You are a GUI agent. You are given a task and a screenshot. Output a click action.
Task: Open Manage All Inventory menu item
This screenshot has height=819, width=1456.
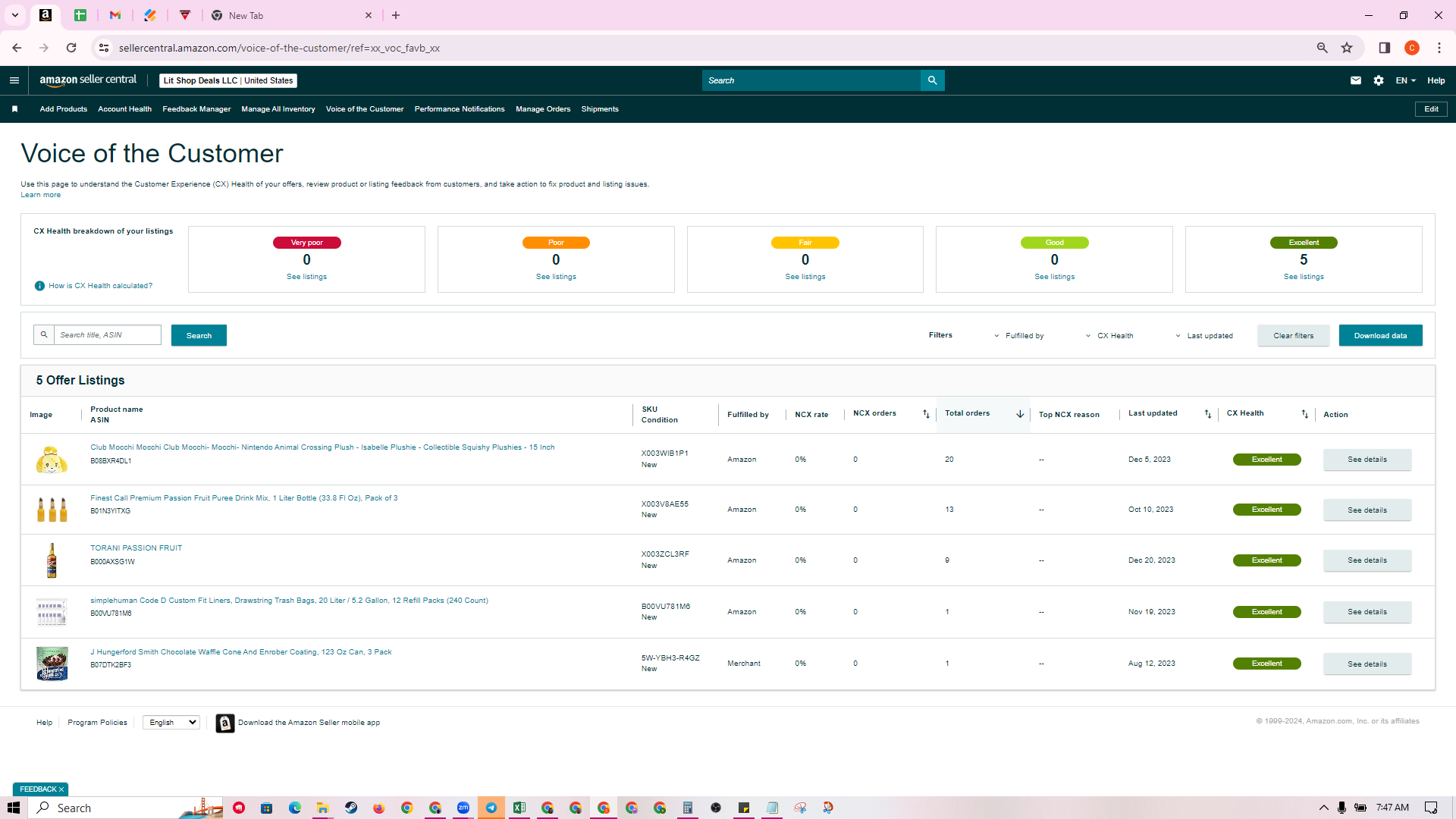(x=278, y=109)
